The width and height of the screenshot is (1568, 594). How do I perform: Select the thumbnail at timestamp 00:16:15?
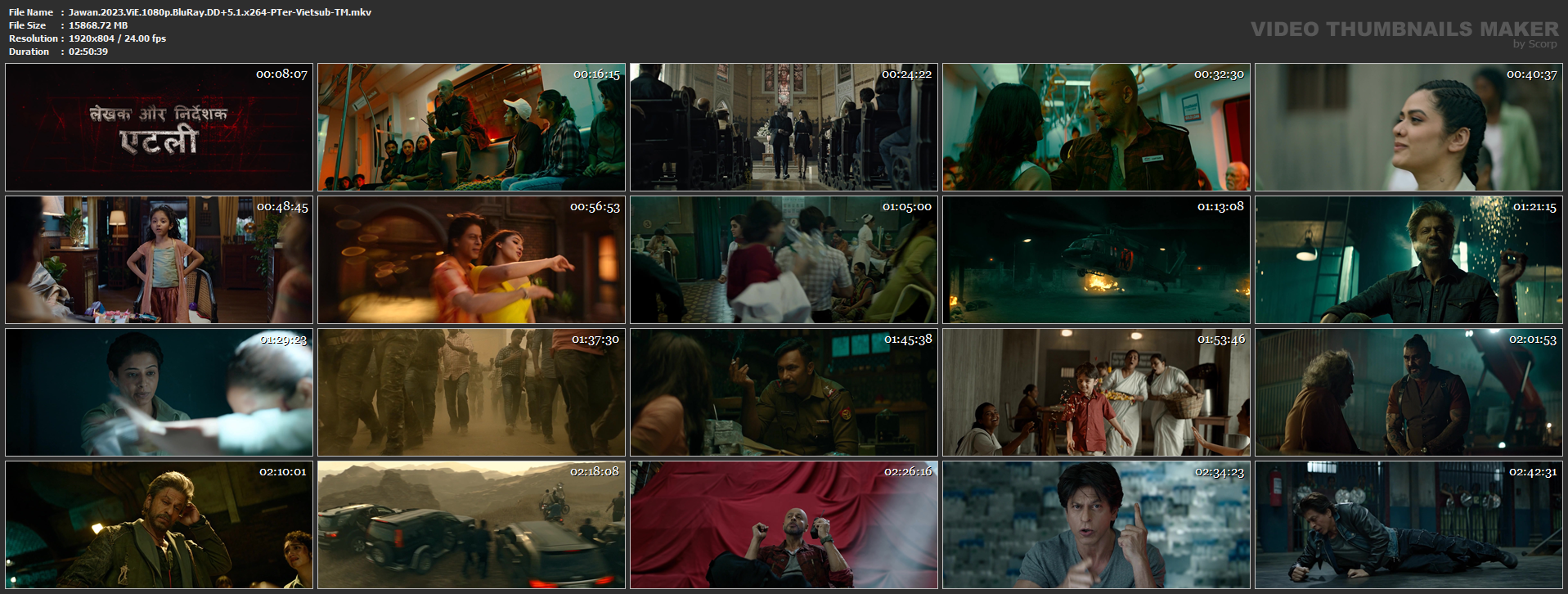472,128
